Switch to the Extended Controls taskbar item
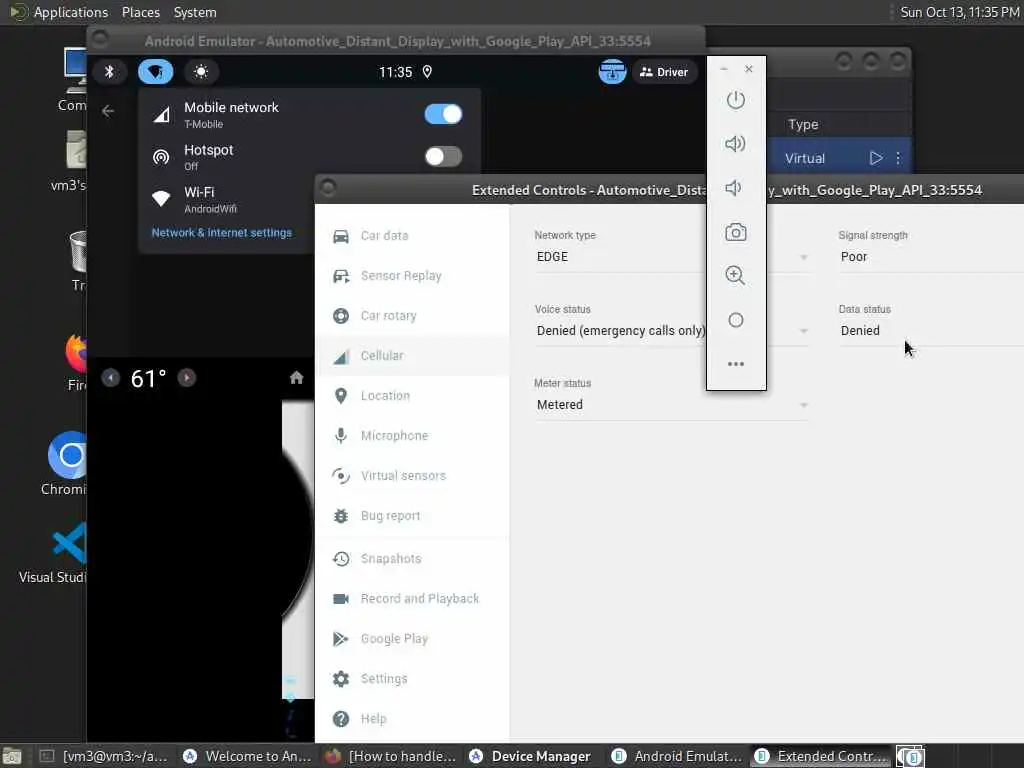1024x768 pixels. [x=822, y=756]
